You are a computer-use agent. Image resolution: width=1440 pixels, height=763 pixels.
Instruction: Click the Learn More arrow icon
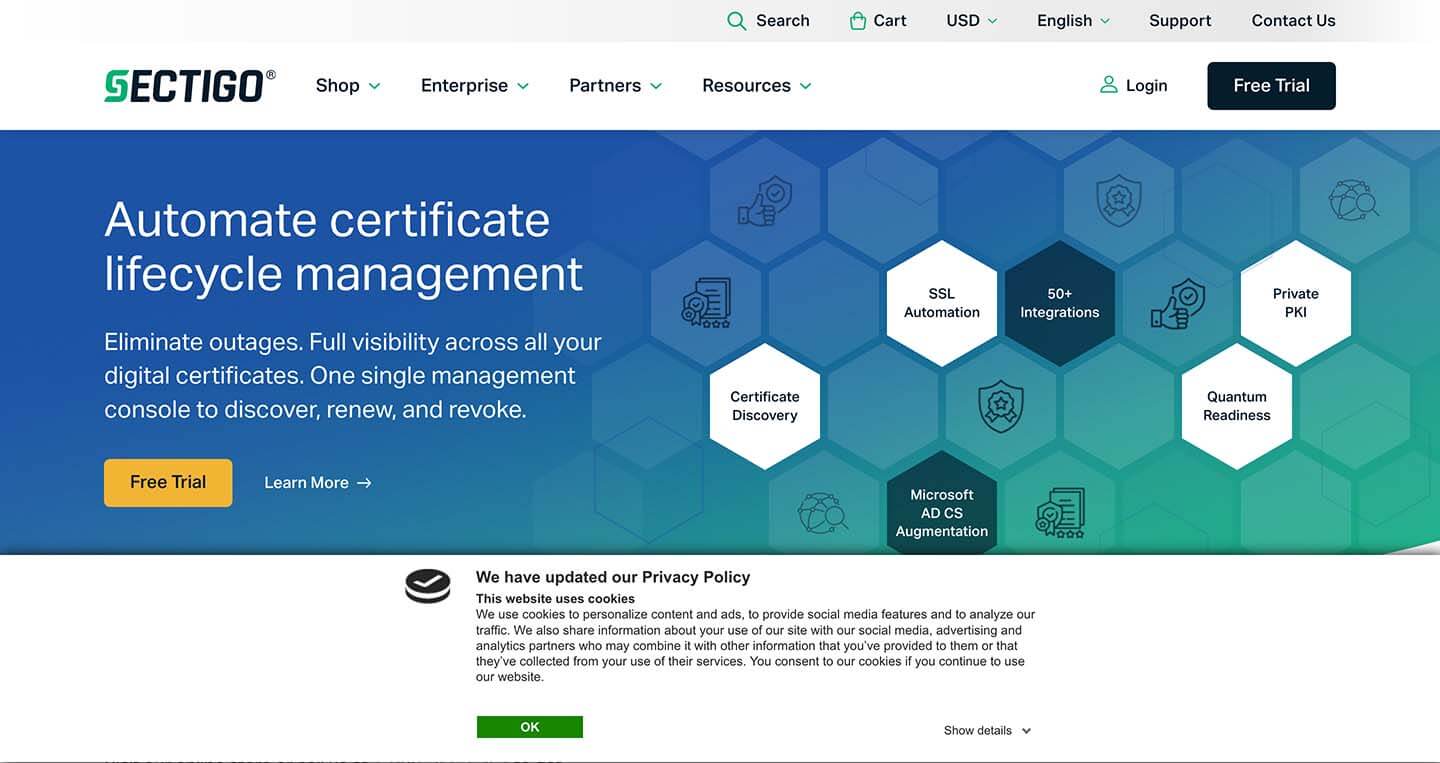click(x=364, y=483)
